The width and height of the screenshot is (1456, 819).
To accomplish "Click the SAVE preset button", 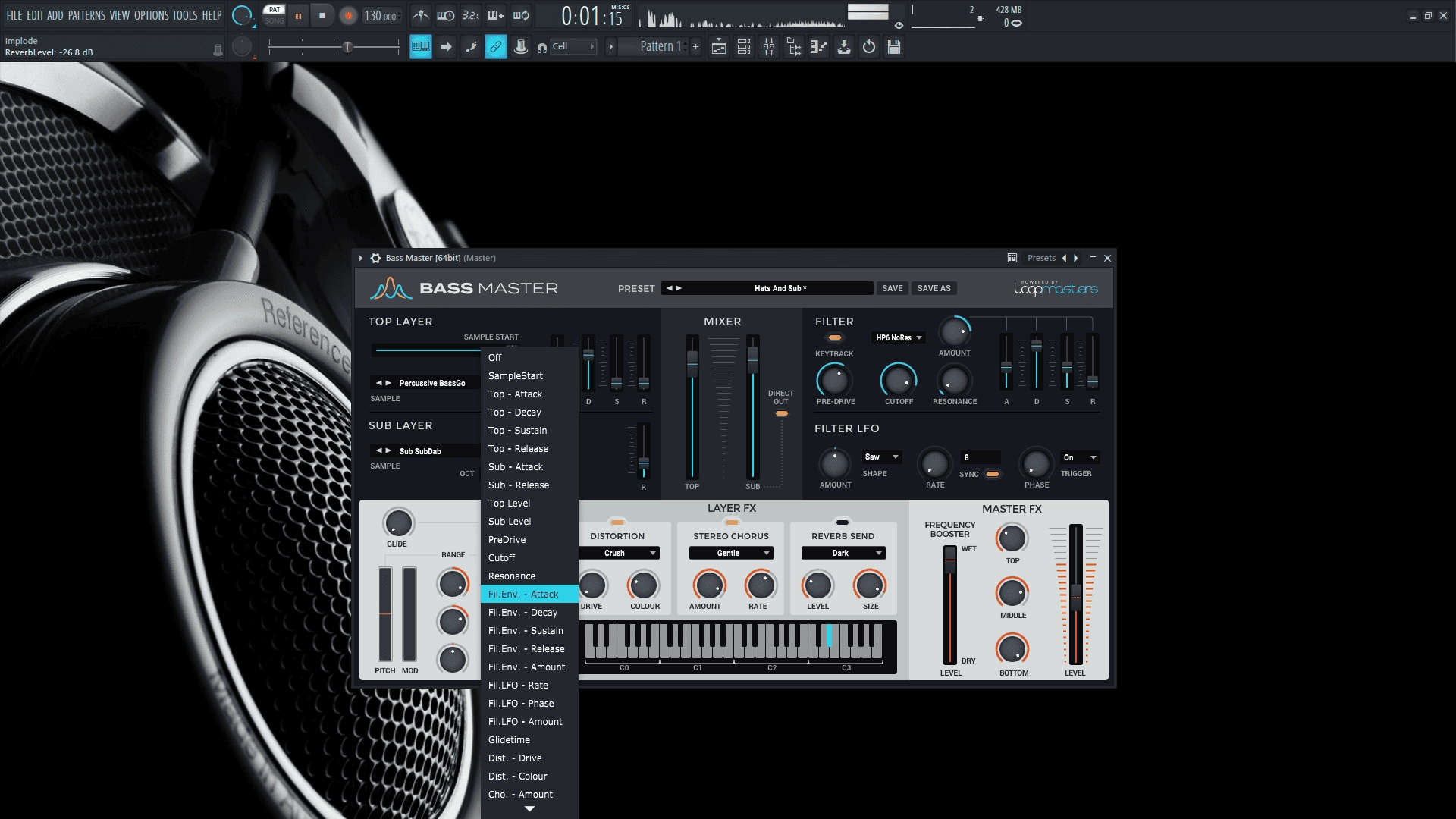I will (893, 289).
